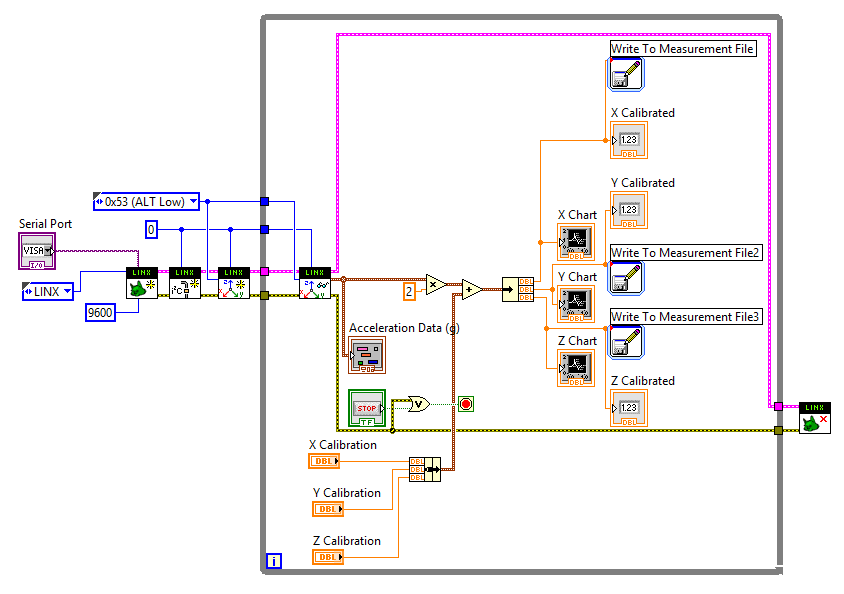This screenshot has width=844, height=594.
Task: Click the Serial Port VISA resource control
Action: 37,251
